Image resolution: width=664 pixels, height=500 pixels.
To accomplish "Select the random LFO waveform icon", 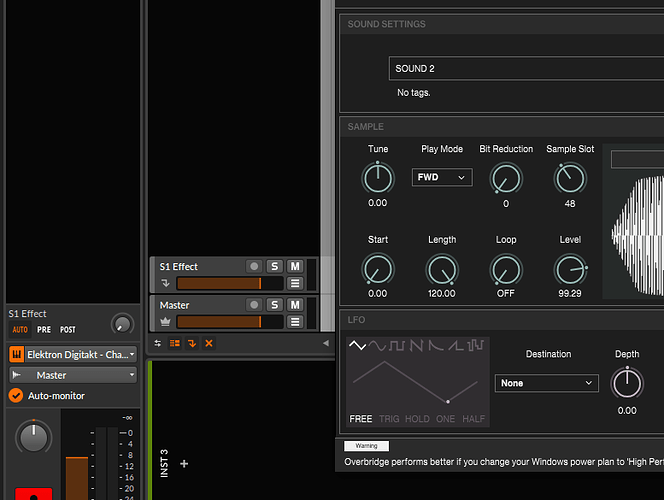I will pos(475,345).
